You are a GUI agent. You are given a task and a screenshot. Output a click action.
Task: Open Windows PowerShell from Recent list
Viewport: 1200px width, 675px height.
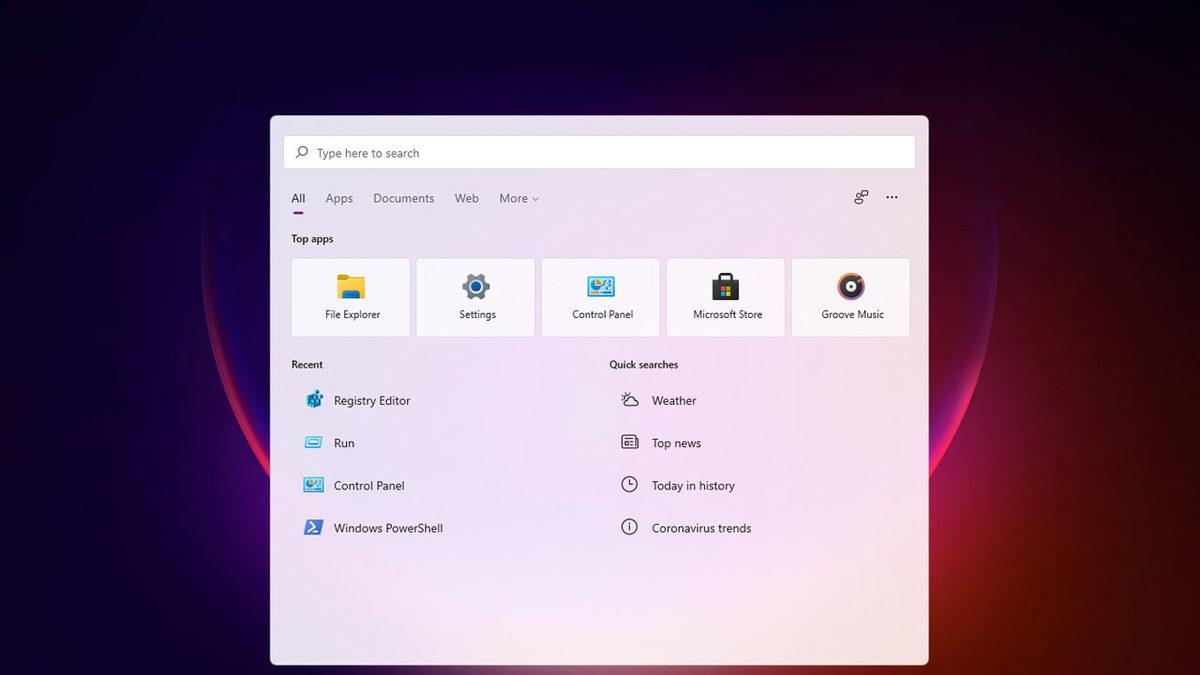(x=388, y=527)
